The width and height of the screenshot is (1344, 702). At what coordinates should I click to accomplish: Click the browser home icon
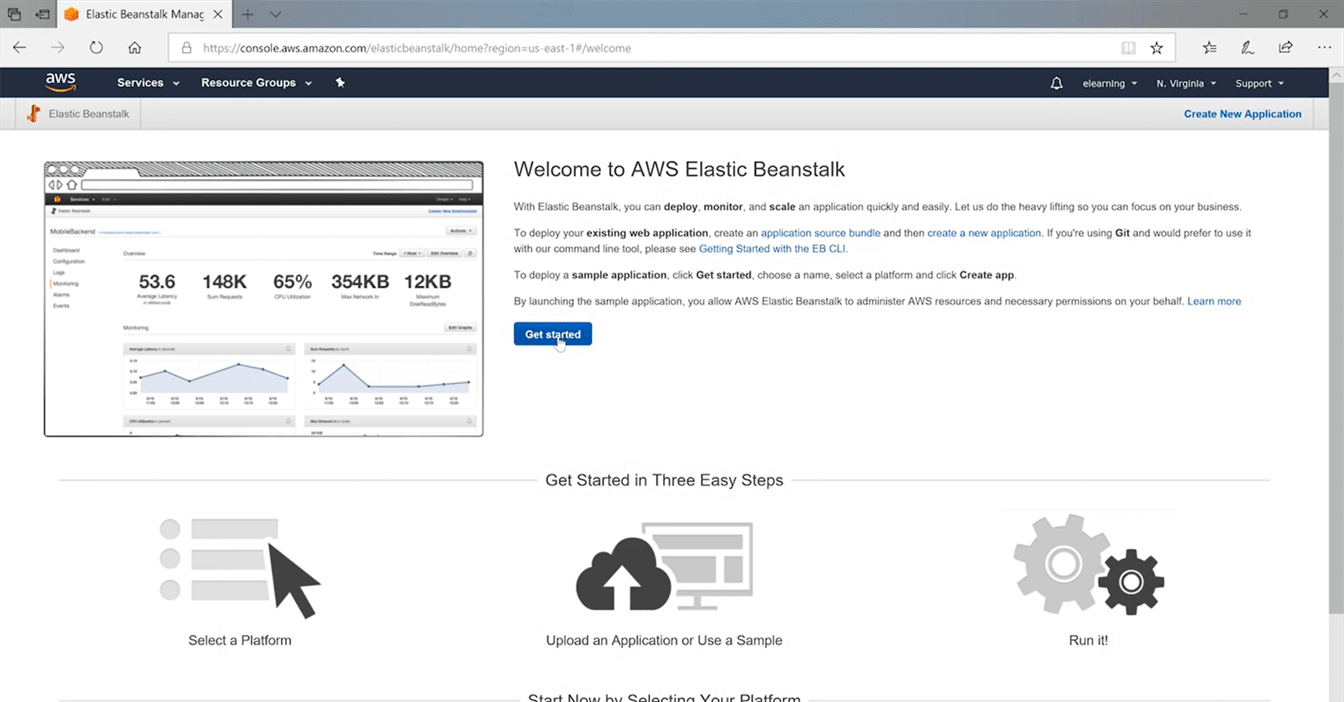pyautogui.click(x=135, y=48)
